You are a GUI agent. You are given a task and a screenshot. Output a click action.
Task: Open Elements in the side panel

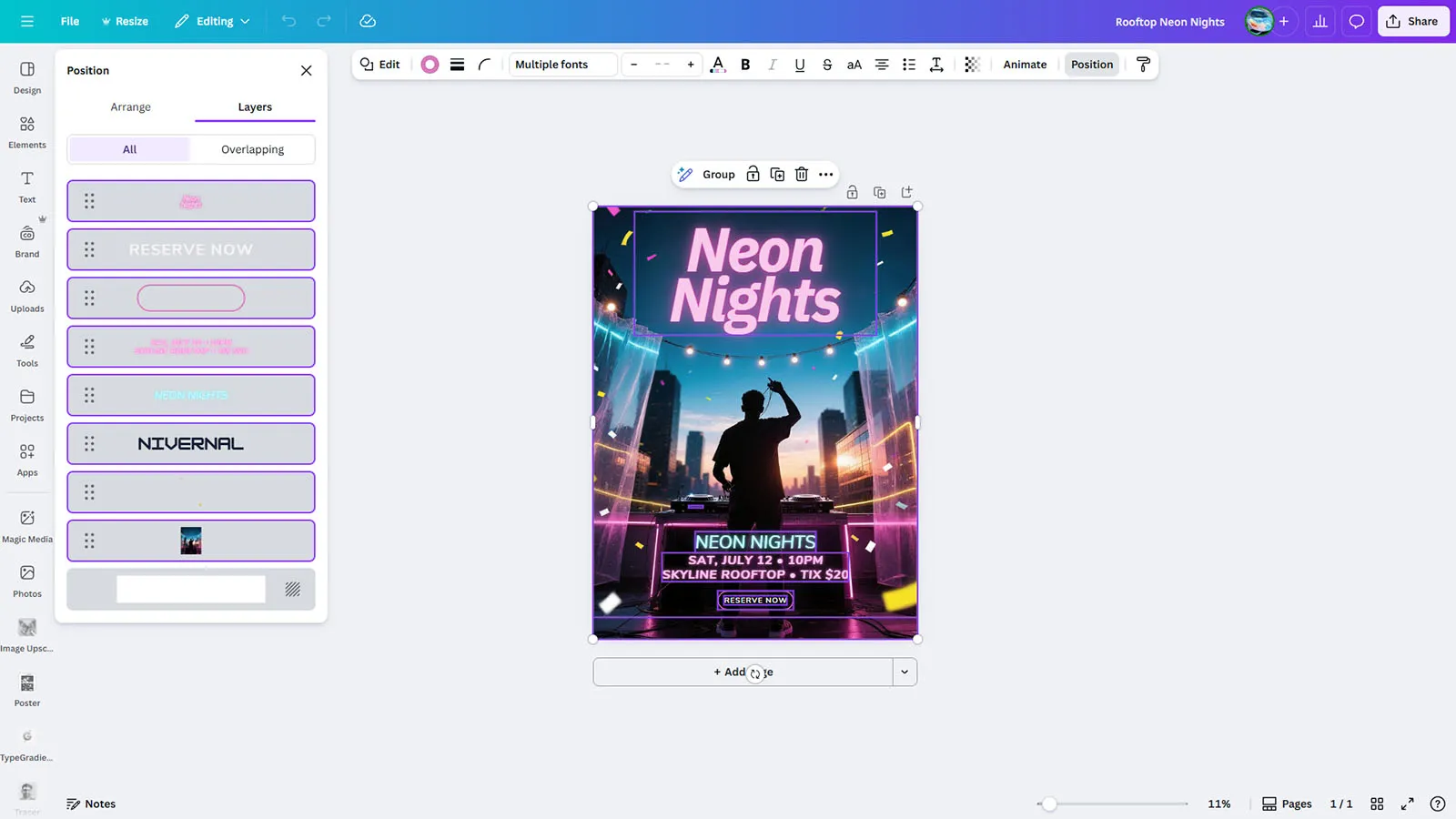tap(27, 132)
